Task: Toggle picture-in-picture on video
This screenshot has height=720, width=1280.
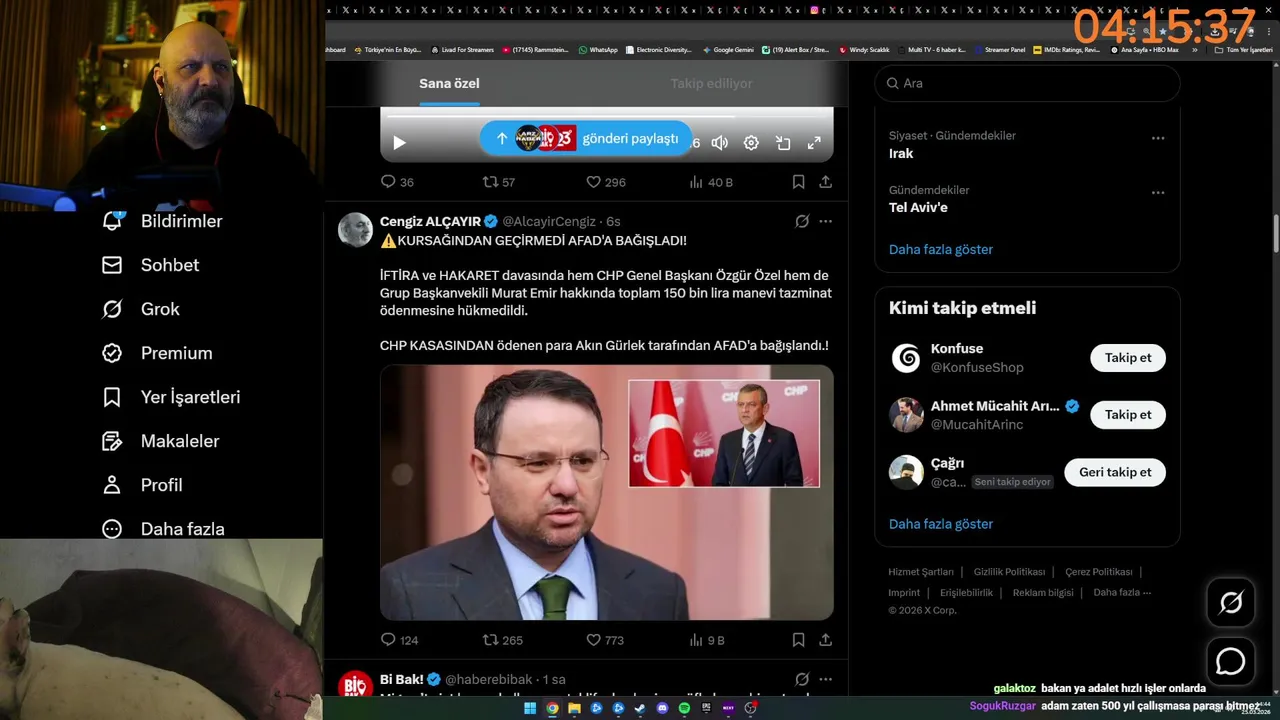Action: [783, 143]
